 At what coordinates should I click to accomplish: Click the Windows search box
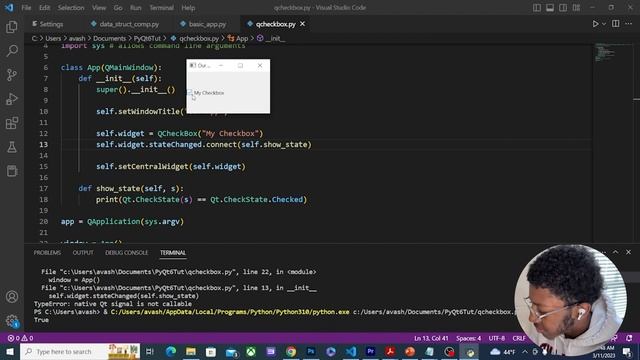pos(80,351)
